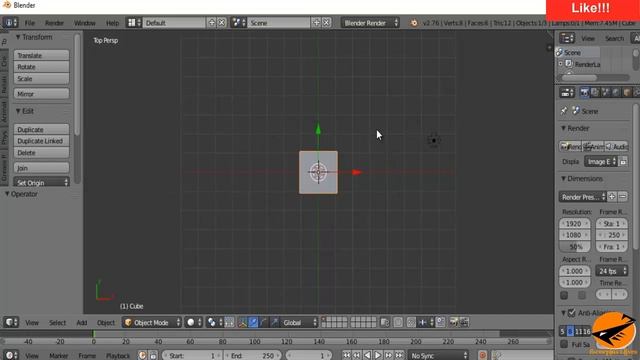The image size is (640, 360).
Task: Open the Set Origin dropdown
Action: [41, 182]
